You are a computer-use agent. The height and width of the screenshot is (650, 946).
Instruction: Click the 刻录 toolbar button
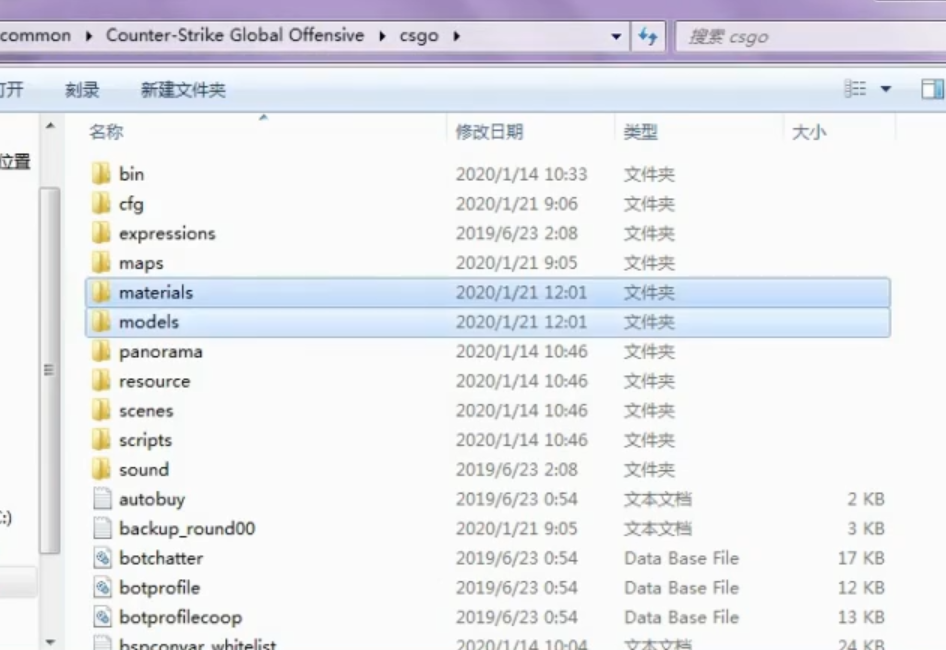point(82,90)
